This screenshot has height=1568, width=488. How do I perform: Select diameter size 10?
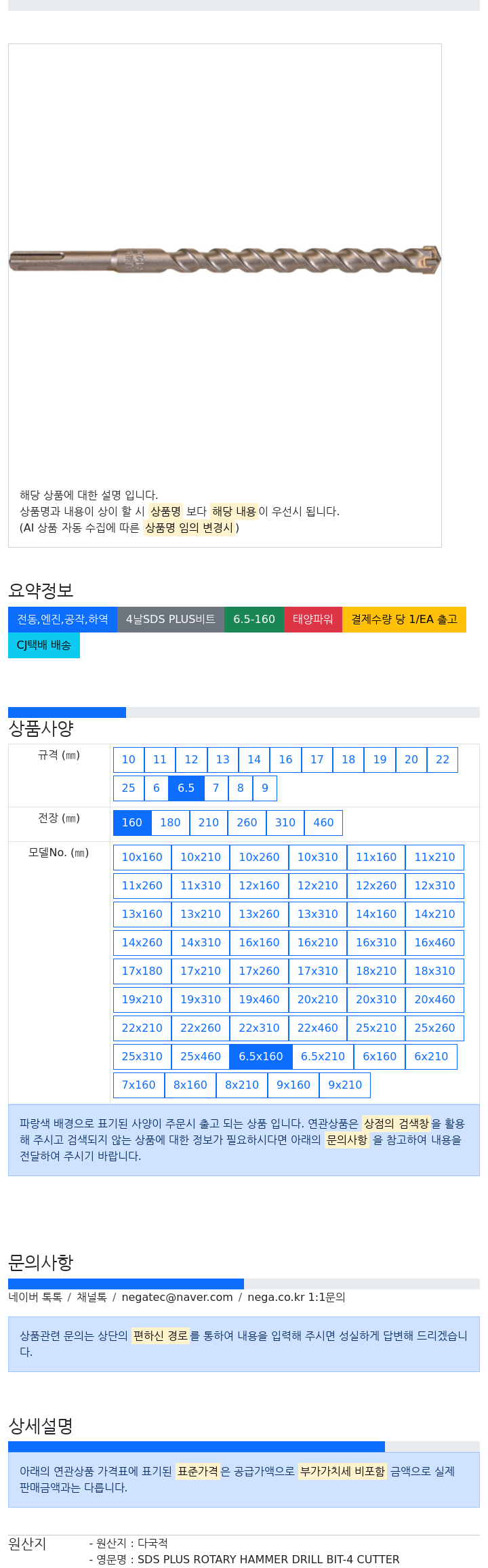point(129,760)
